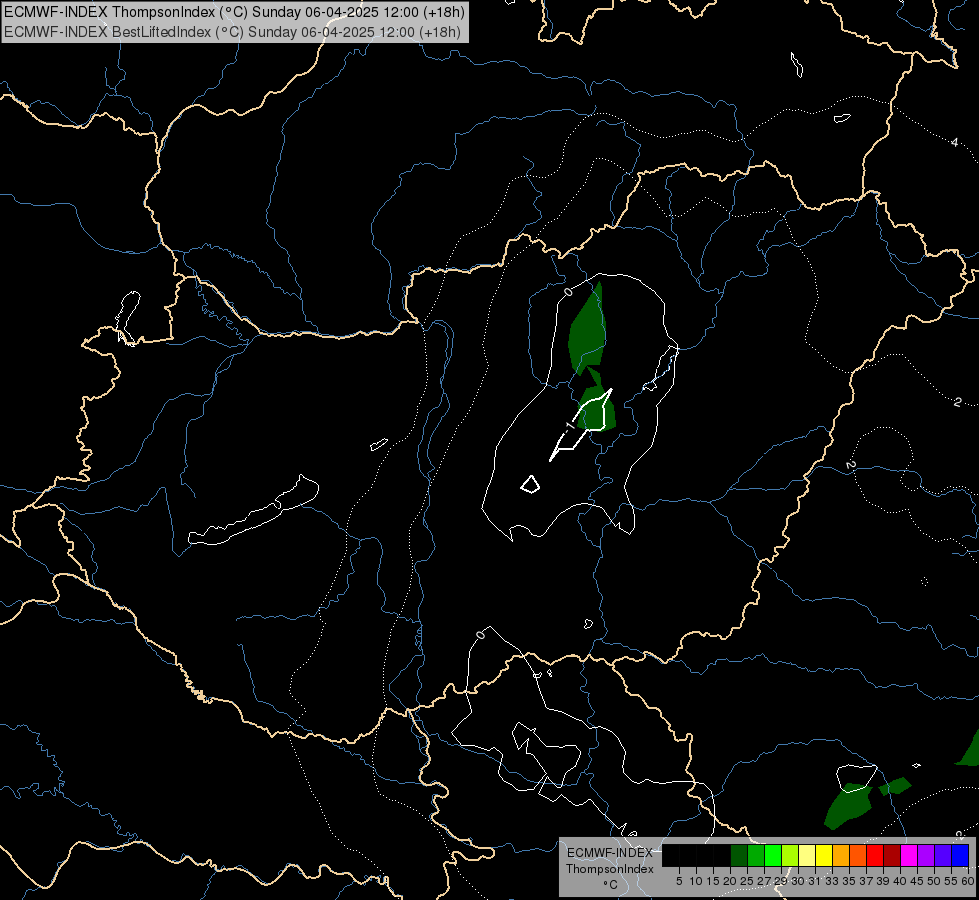Click legend tick value 39

[883, 881]
